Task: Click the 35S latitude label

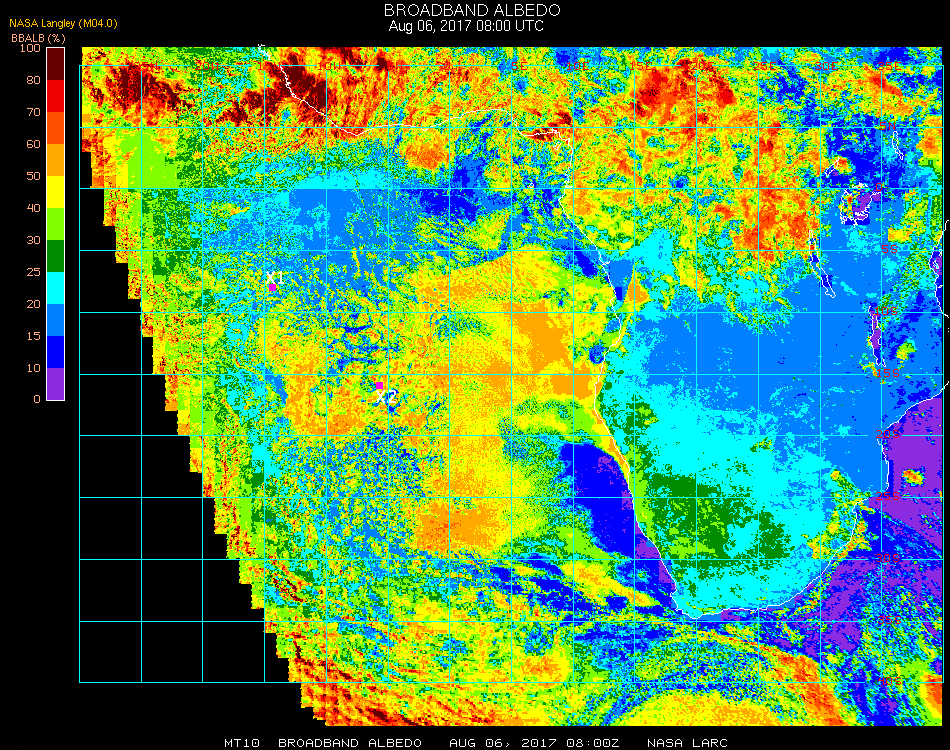Action: (x=889, y=620)
